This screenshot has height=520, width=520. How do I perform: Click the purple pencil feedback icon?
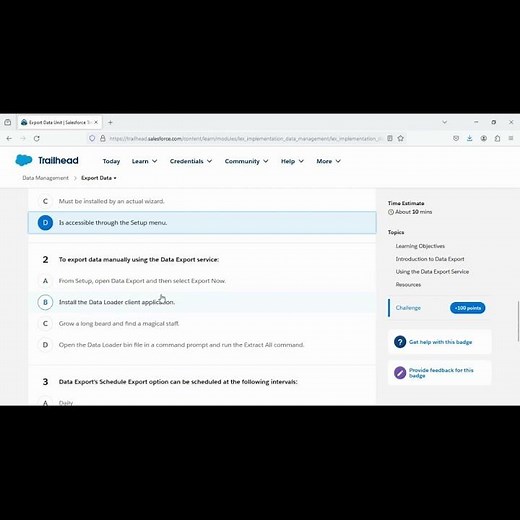[x=400, y=372]
